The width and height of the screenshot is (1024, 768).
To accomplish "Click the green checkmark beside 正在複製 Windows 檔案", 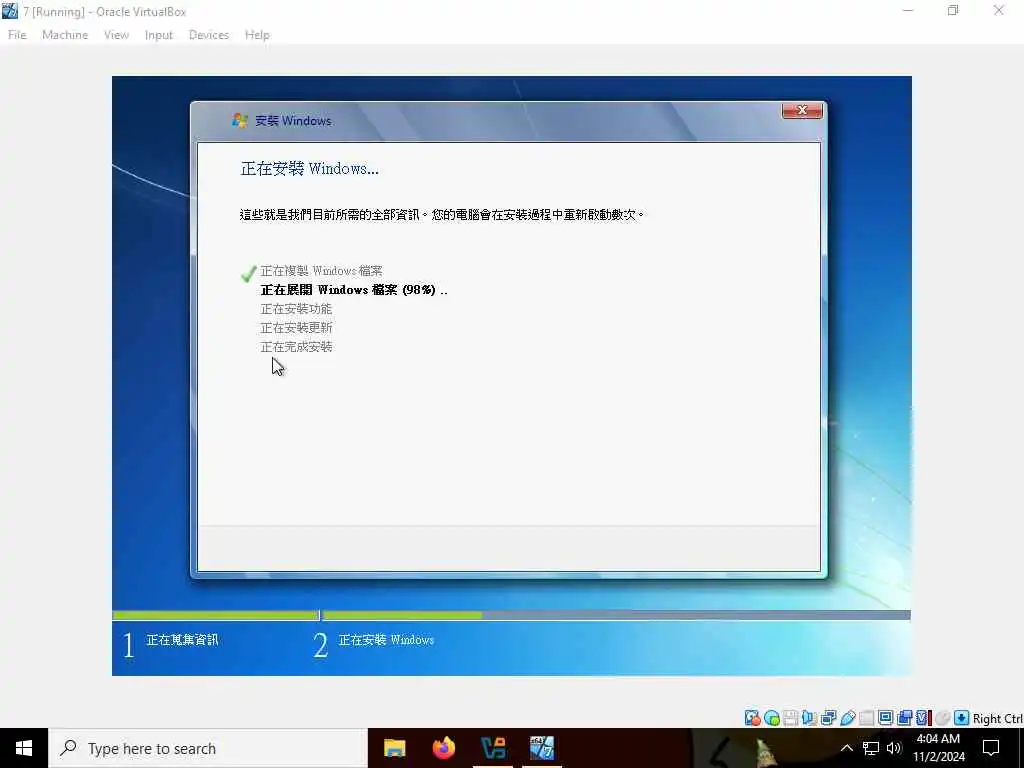I will (248, 273).
